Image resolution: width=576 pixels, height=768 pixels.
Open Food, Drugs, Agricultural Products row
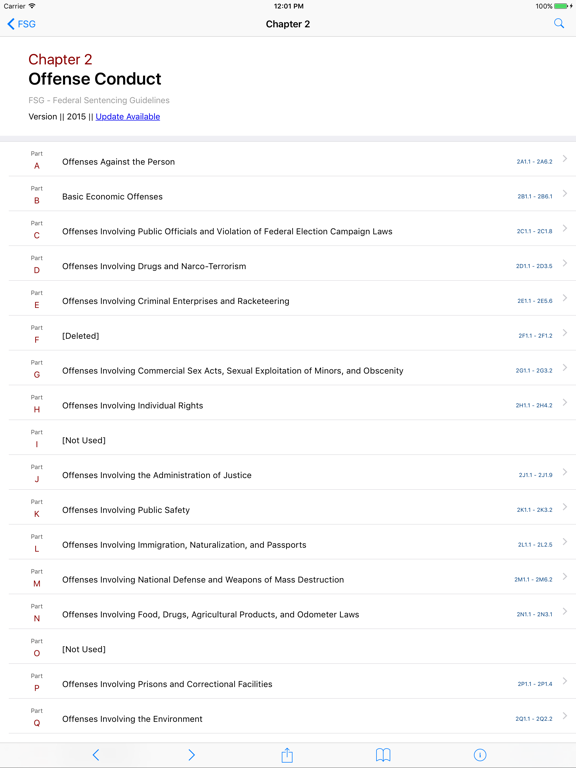pyautogui.click(x=288, y=611)
